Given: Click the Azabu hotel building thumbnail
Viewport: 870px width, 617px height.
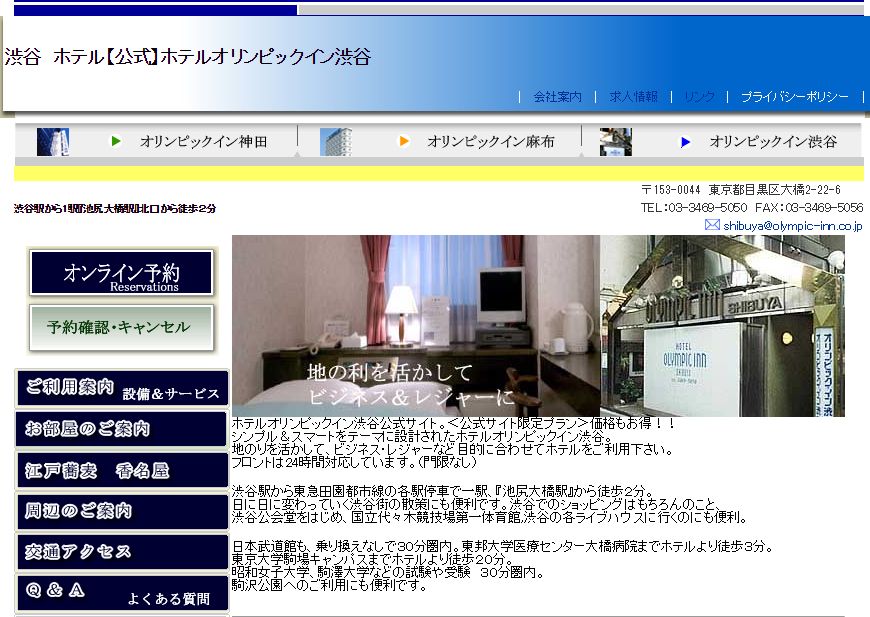Looking at the screenshot, I should click(x=336, y=141).
